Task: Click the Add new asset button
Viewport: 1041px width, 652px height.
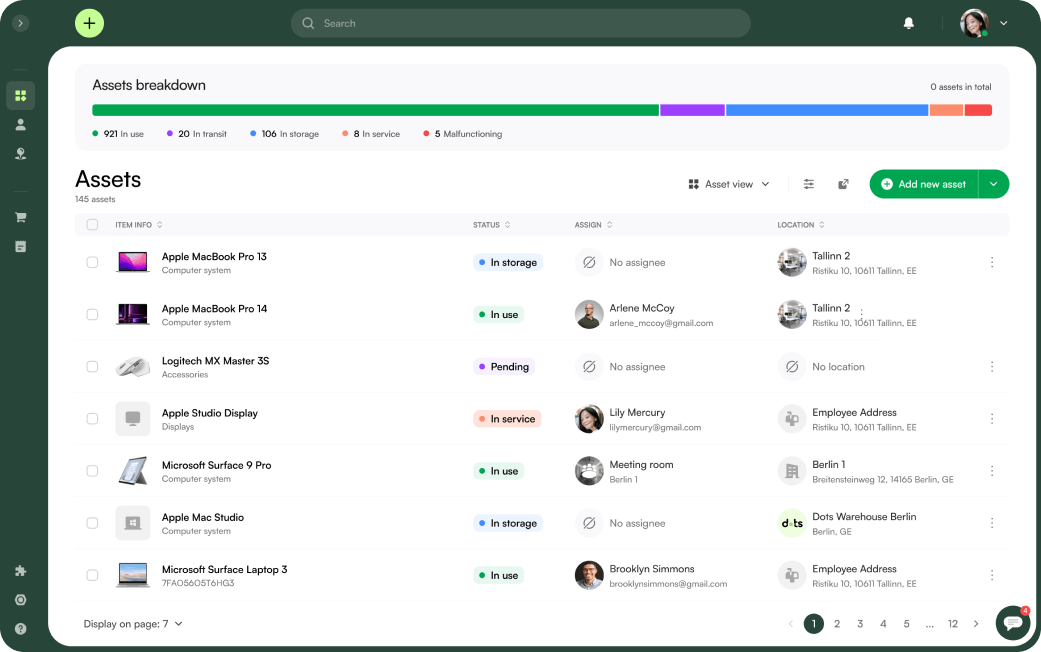Action: [x=923, y=184]
